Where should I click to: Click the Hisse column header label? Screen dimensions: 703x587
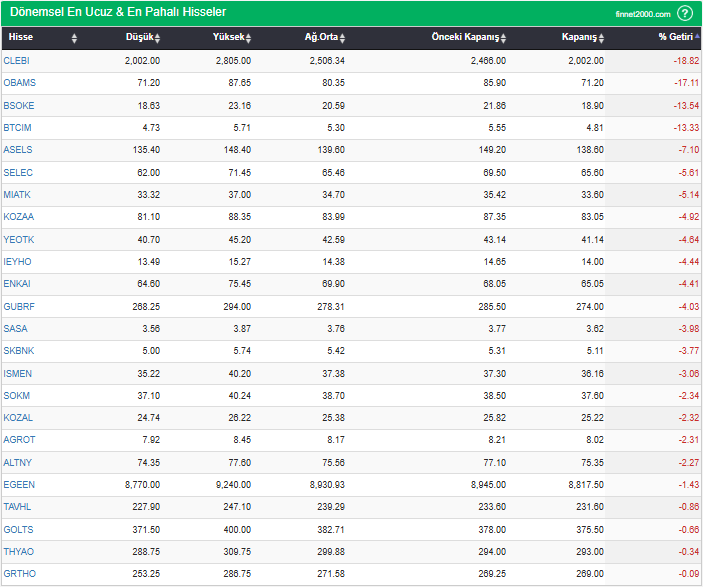click(21, 37)
